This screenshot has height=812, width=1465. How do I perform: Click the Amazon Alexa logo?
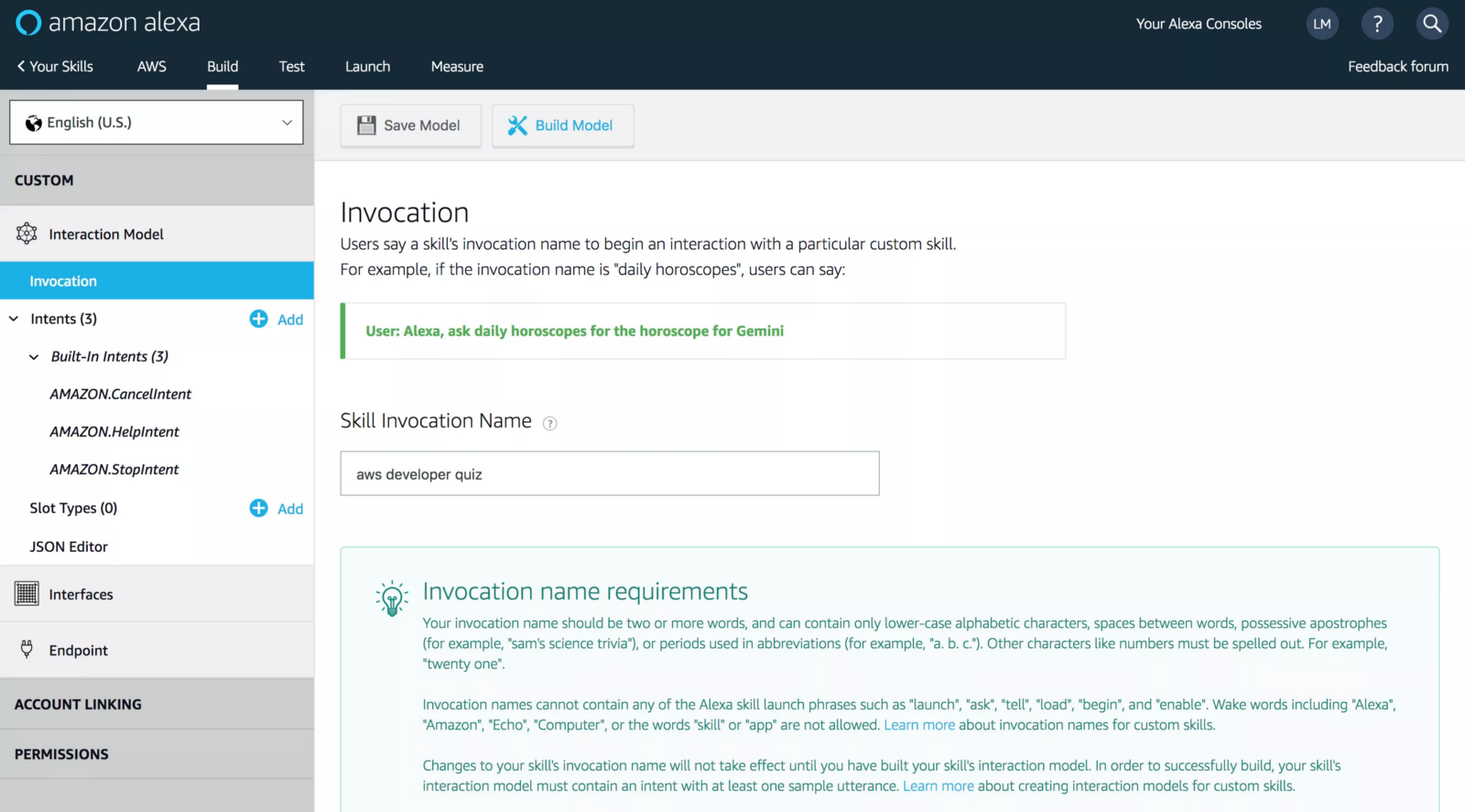(x=108, y=23)
